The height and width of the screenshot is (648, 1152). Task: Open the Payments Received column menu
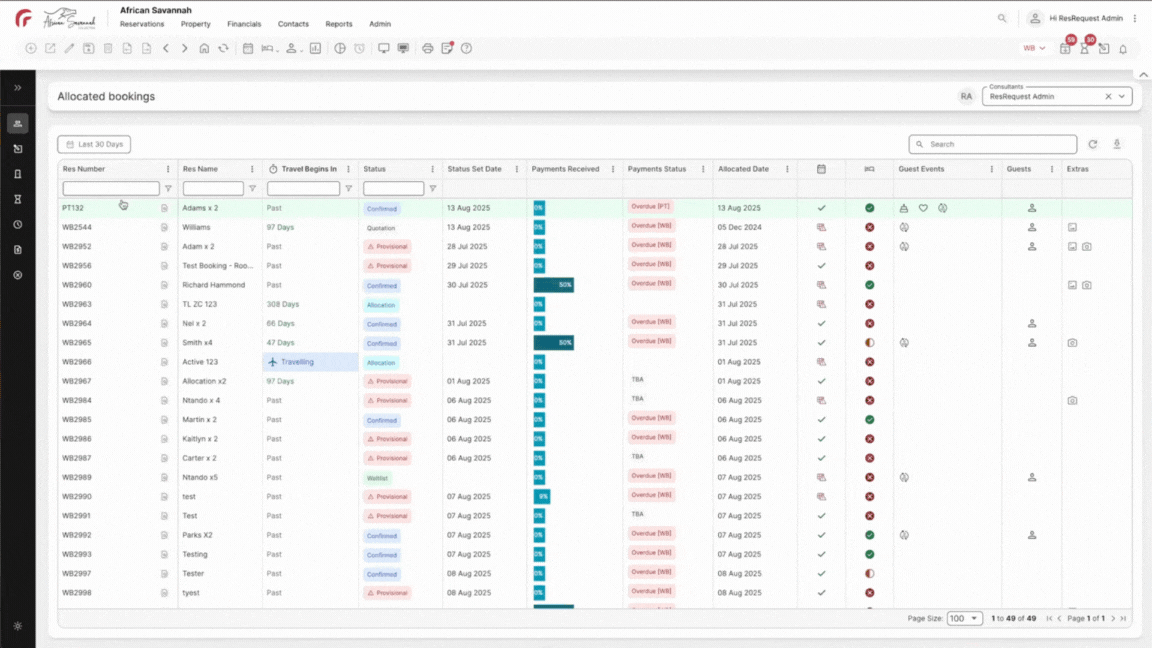coord(613,169)
